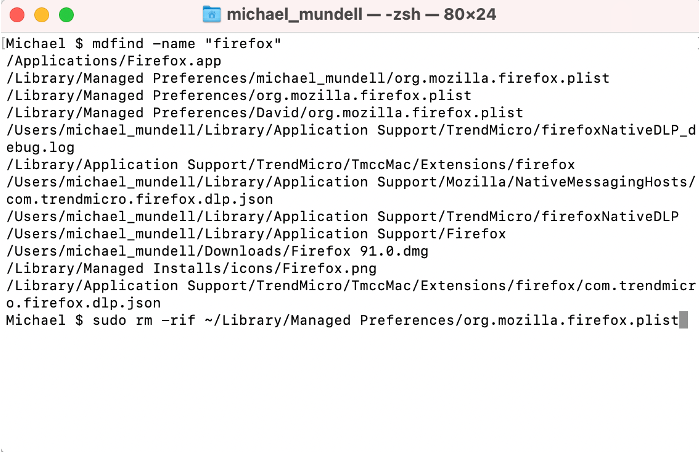Click the o.firefox.dlp.json wrapped line
This screenshot has width=700, height=452.
83,303
